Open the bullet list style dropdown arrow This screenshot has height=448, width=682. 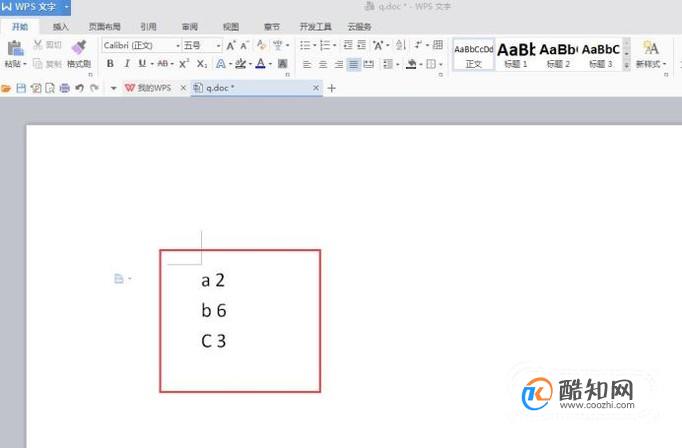314,45
